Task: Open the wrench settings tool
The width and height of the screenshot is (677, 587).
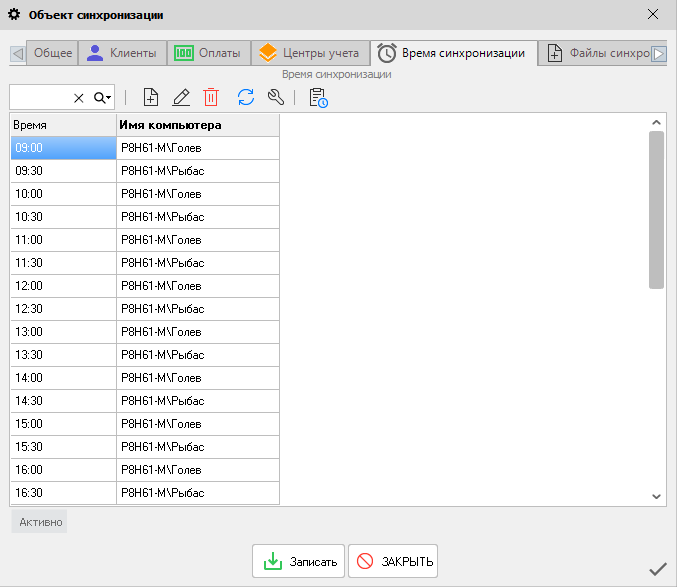Action: (276, 97)
